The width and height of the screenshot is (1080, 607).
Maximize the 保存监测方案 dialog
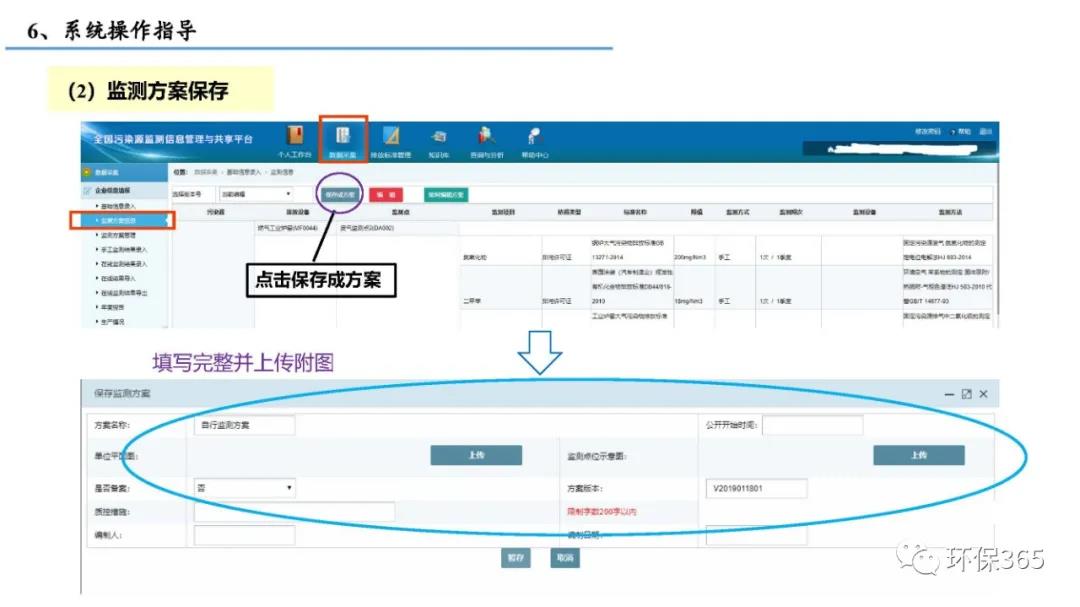point(966,395)
